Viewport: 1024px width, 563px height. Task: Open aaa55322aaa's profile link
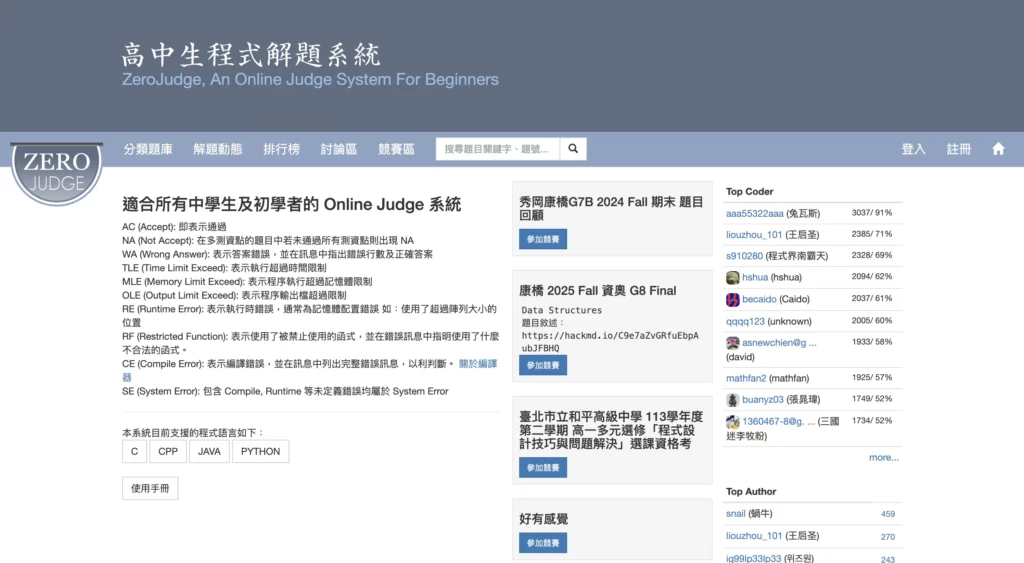pos(754,213)
